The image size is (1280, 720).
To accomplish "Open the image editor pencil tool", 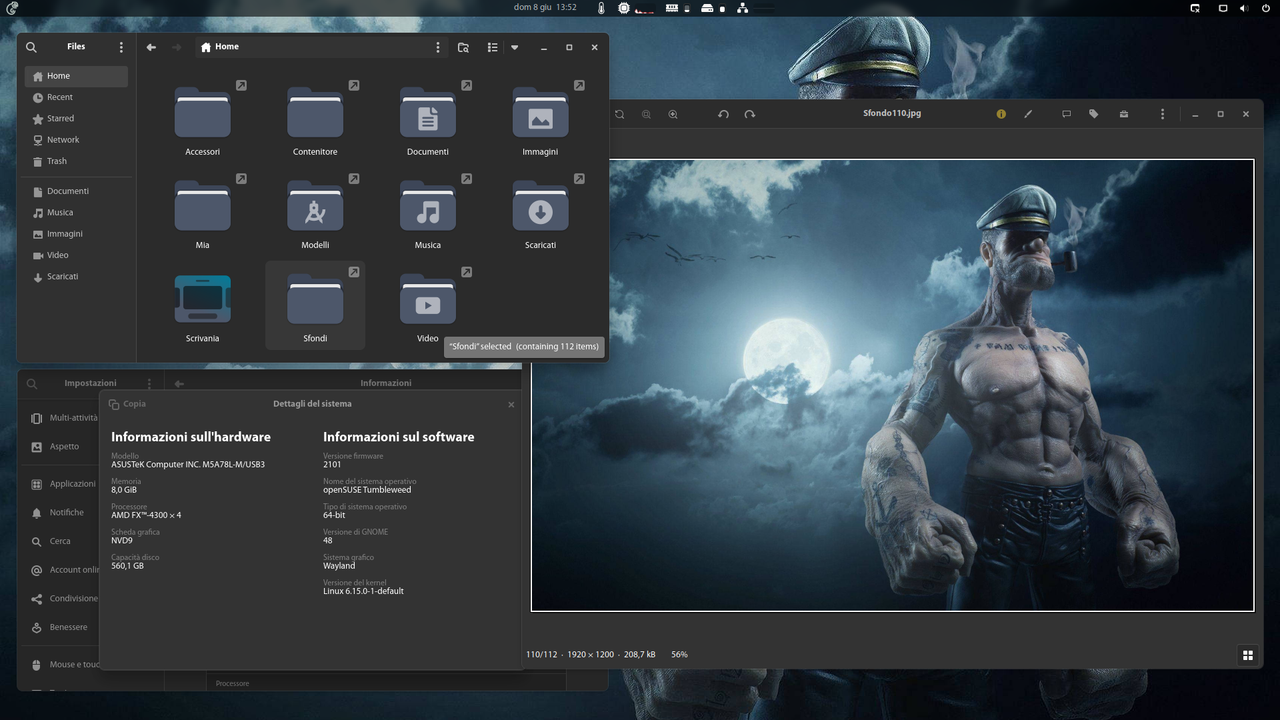I will tap(1028, 114).
